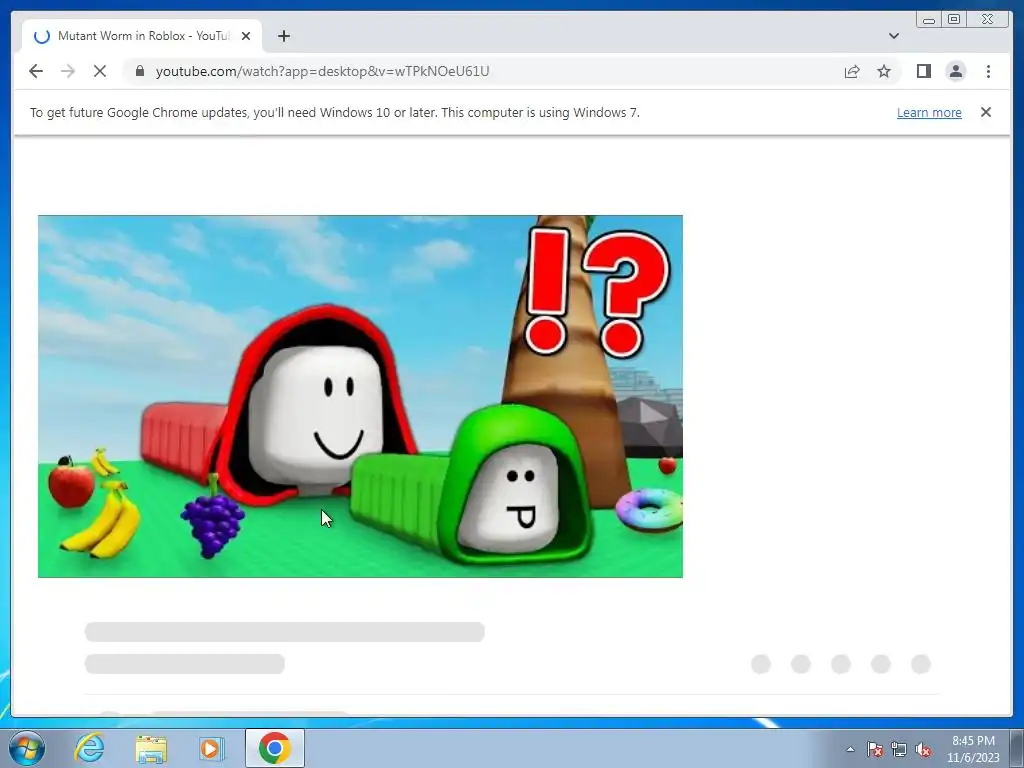The width and height of the screenshot is (1024, 768).
Task: Click the forward navigation arrow
Action: [68, 71]
